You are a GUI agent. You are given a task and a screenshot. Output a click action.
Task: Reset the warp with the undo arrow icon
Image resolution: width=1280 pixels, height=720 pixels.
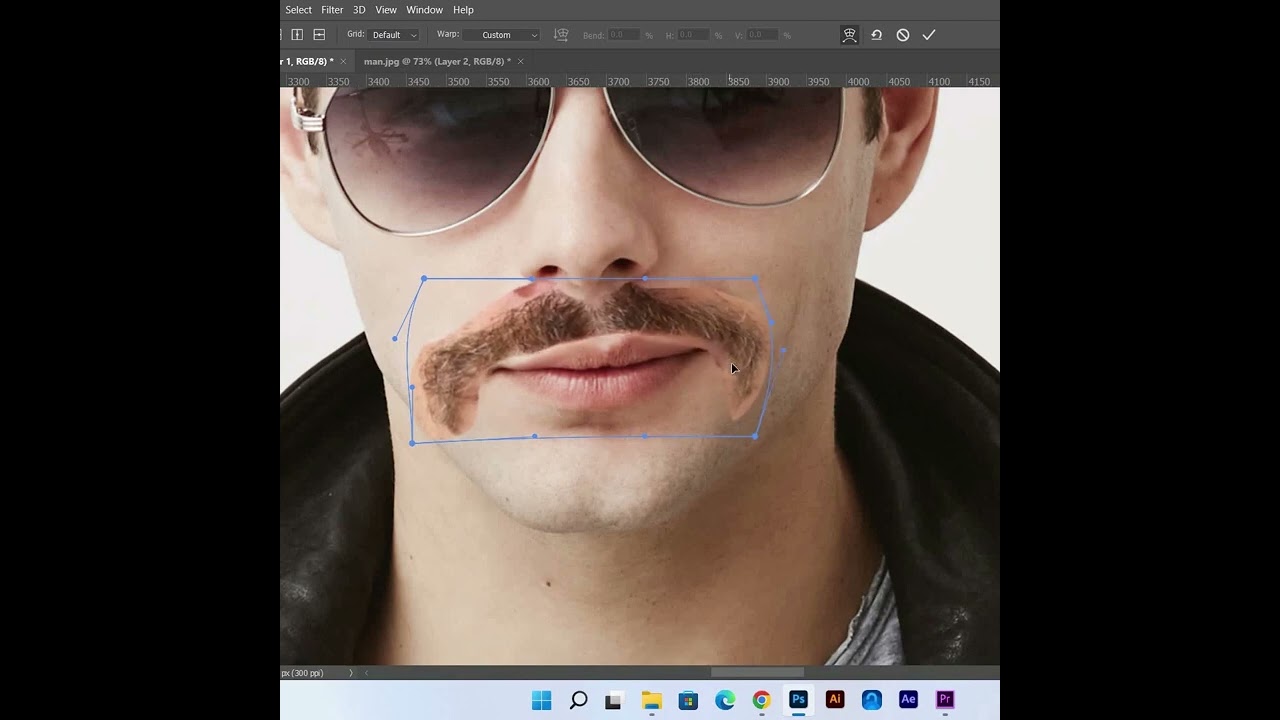tap(876, 35)
